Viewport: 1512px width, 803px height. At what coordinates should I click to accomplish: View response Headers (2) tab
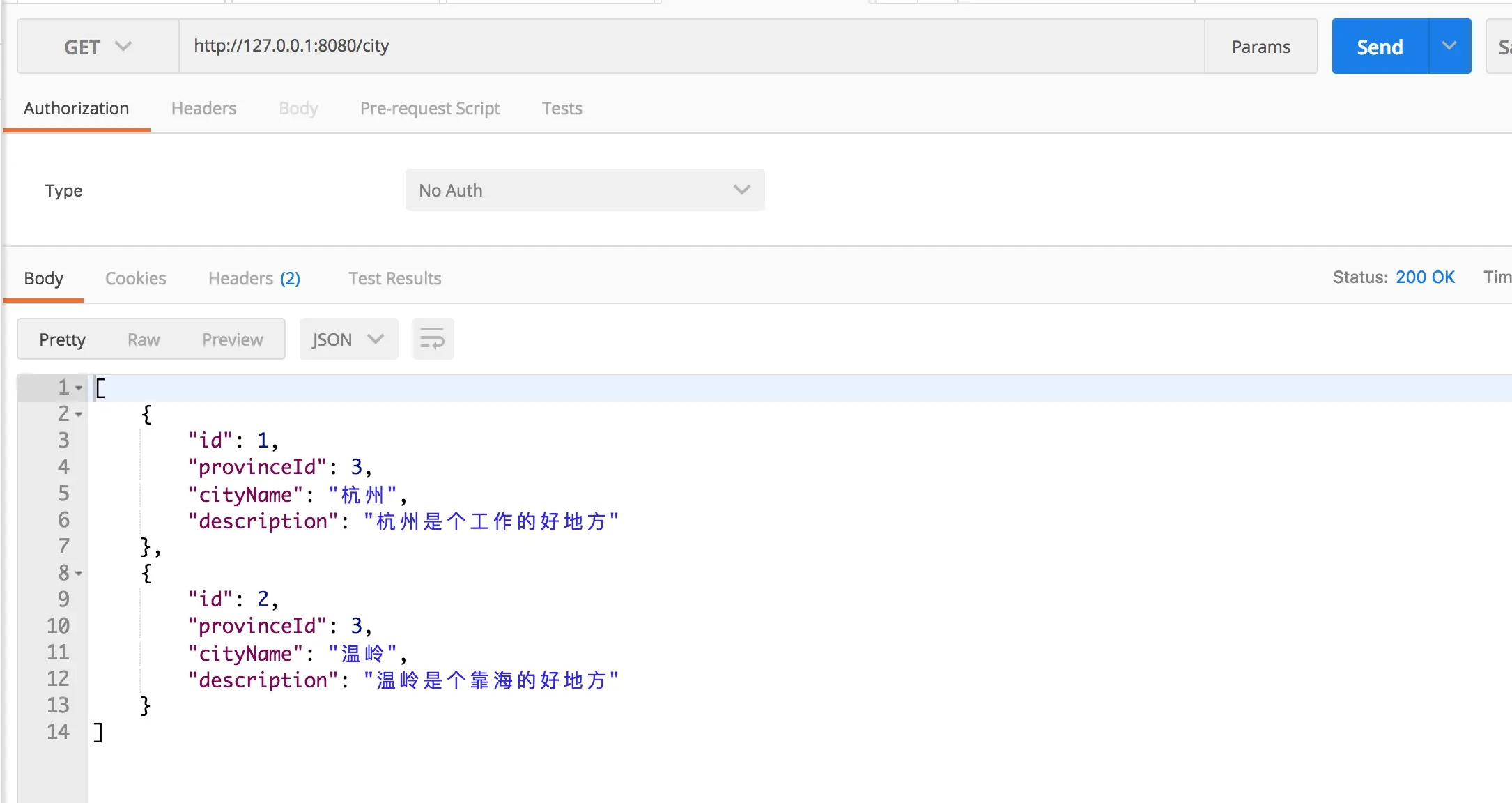pos(254,278)
